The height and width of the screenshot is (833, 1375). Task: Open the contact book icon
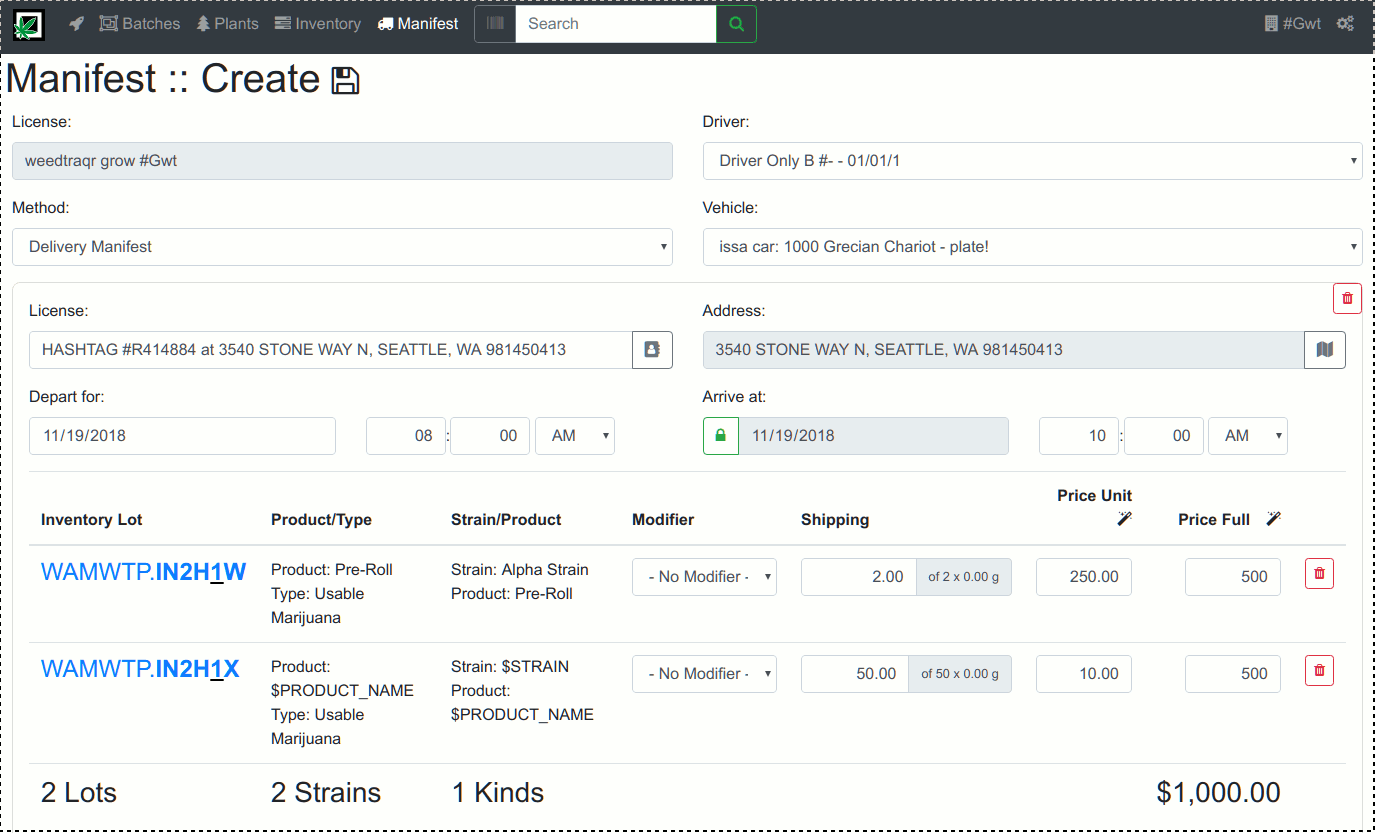(652, 350)
